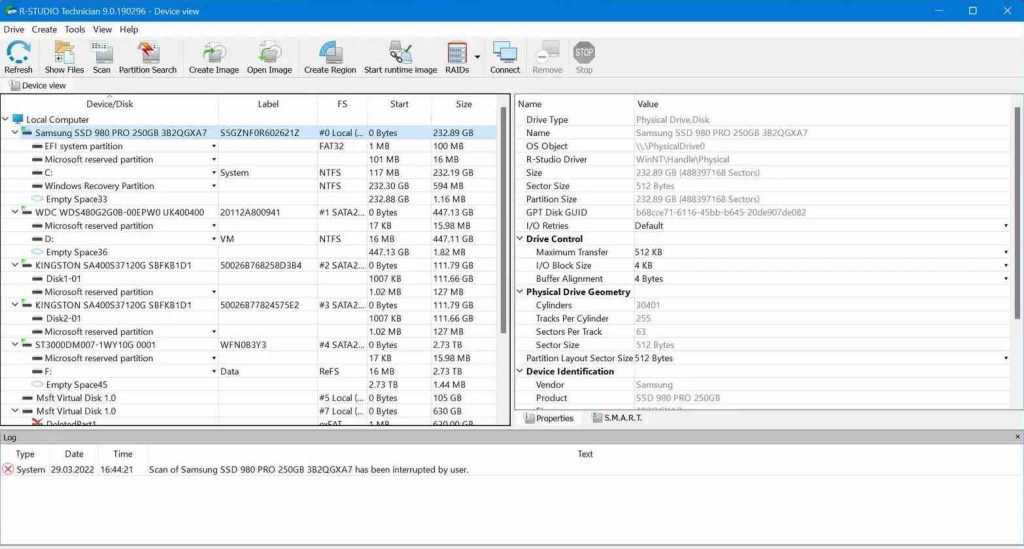This screenshot has height=549, width=1024.
Task: Click the Samsung SSD 980 PRO drive icon
Action: pyautogui.click(x=27, y=133)
